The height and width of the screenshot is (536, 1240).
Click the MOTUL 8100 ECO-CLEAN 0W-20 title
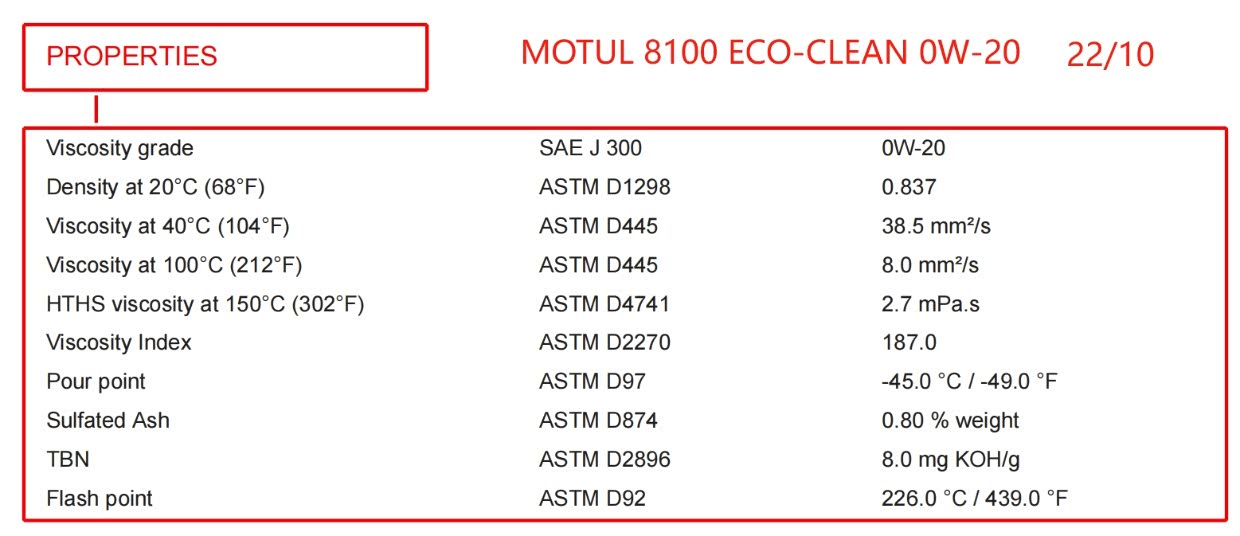coord(770,53)
